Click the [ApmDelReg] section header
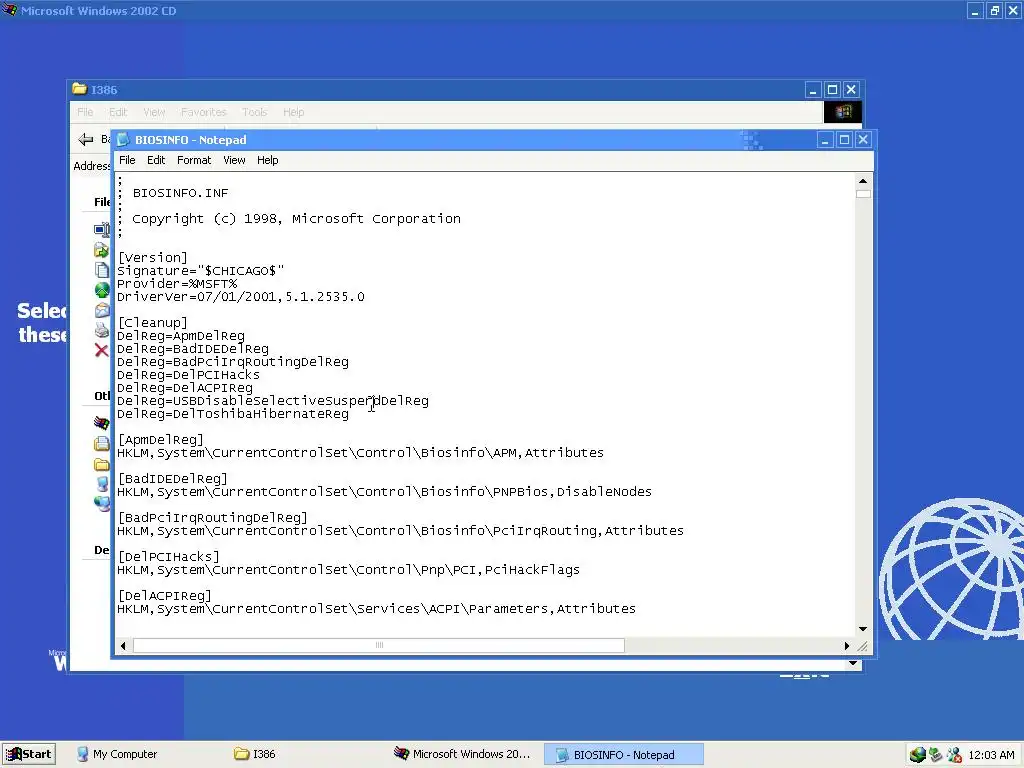Viewport: 1024px width, 768px height. click(x=161, y=440)
